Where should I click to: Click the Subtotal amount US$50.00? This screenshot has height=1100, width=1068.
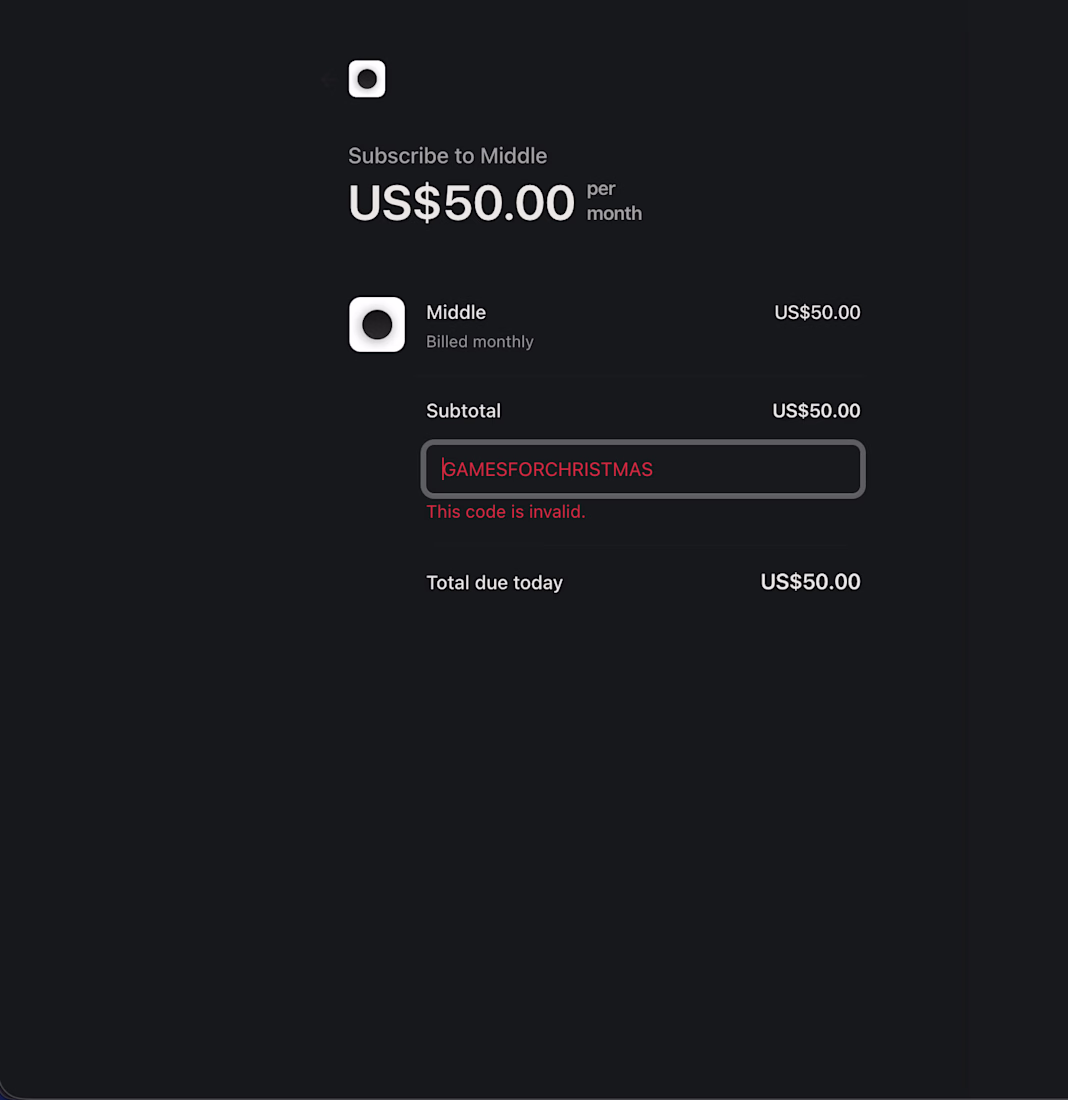(x=815, y=411)
